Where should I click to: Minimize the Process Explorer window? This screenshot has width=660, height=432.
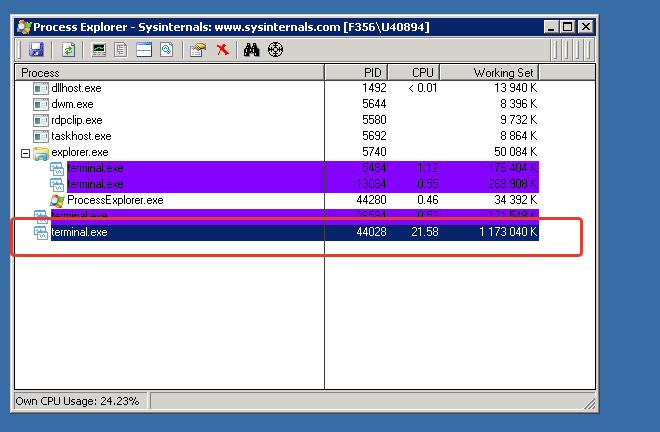[551, 27]
